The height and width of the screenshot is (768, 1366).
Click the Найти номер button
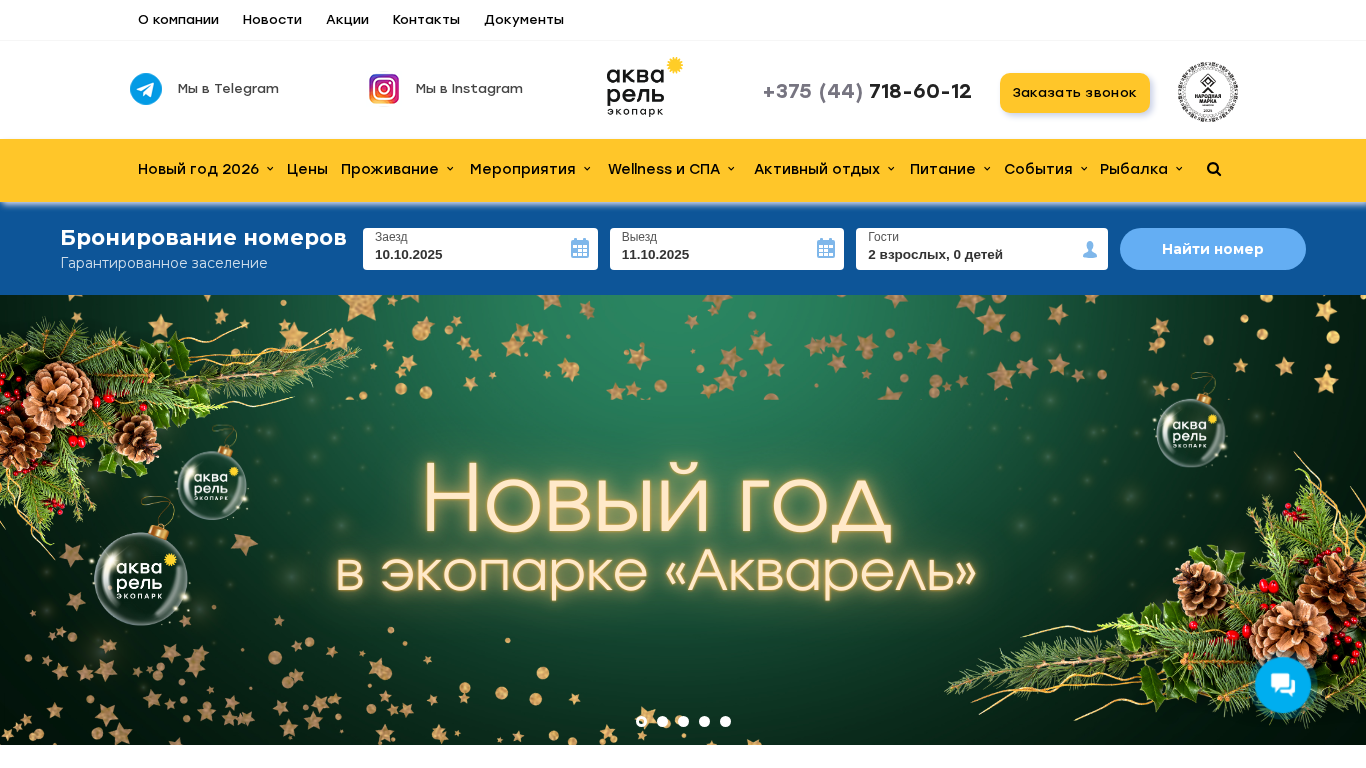[1213, 249]
